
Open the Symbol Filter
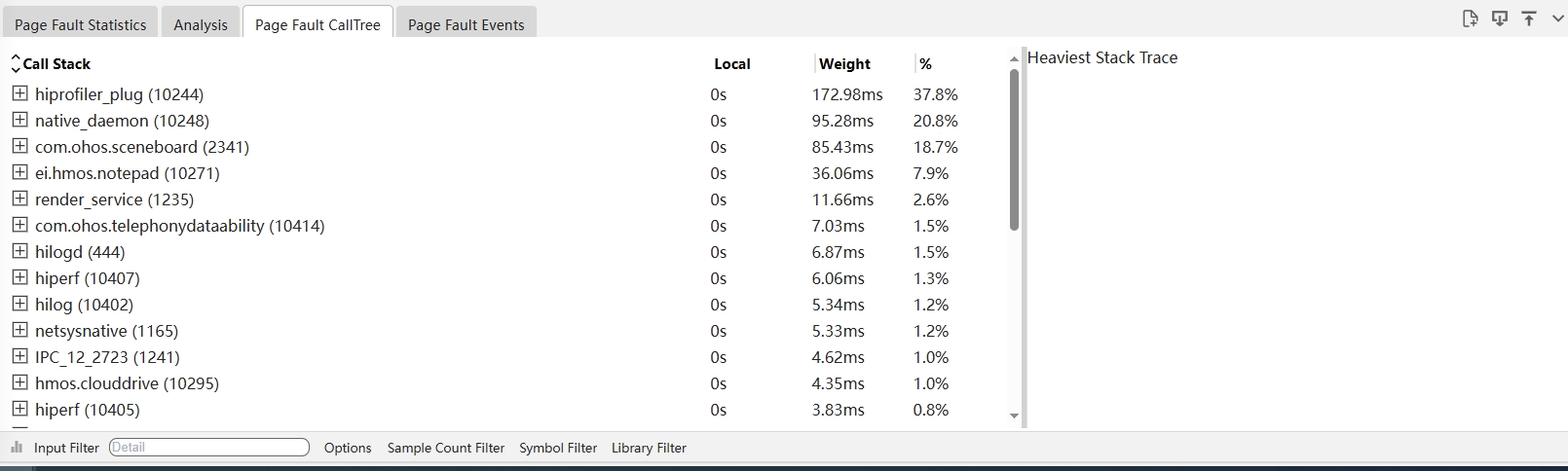(x=558, y=448)
